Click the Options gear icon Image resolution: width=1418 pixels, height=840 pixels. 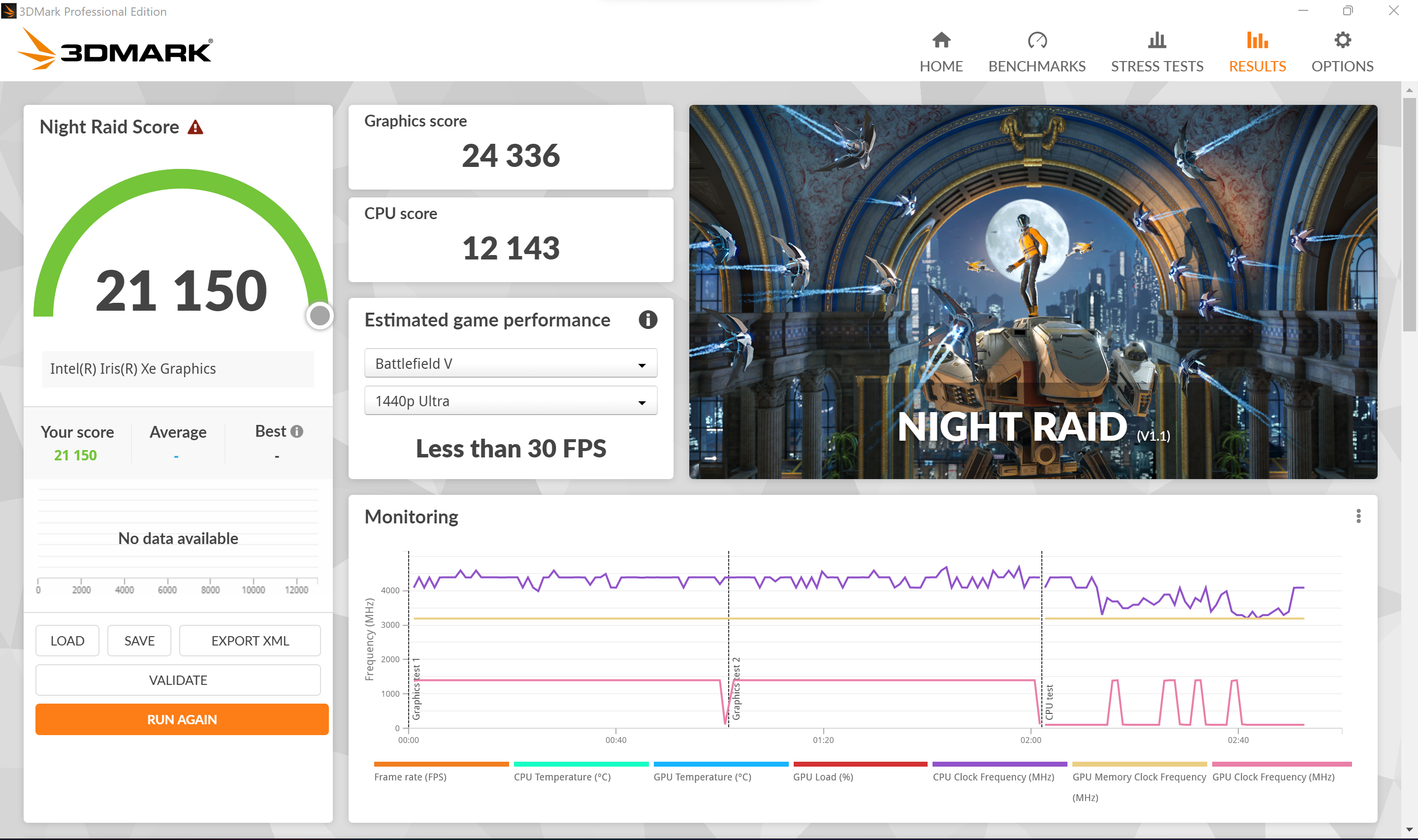(x=1342, y=40)
